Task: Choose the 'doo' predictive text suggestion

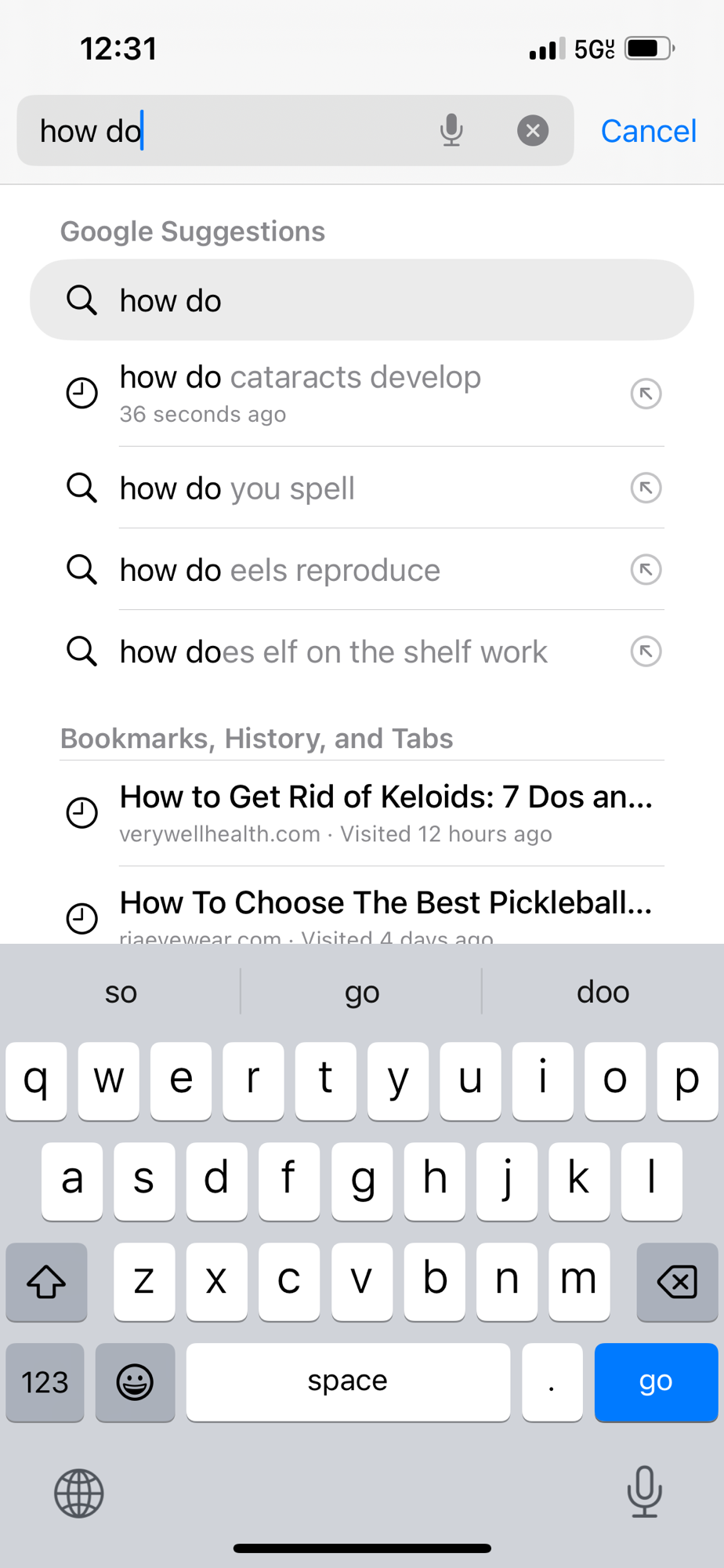Action: pos(603,992)
